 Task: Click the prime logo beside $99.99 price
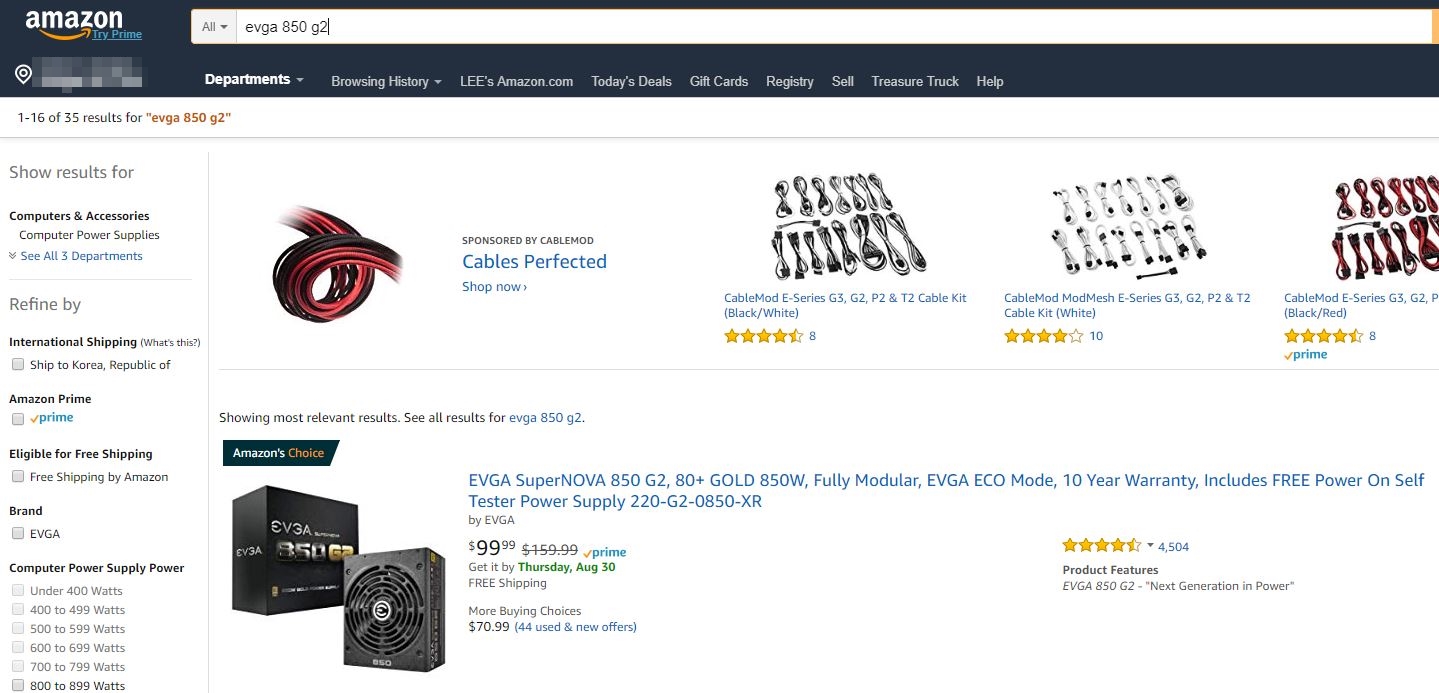(605, 552)
